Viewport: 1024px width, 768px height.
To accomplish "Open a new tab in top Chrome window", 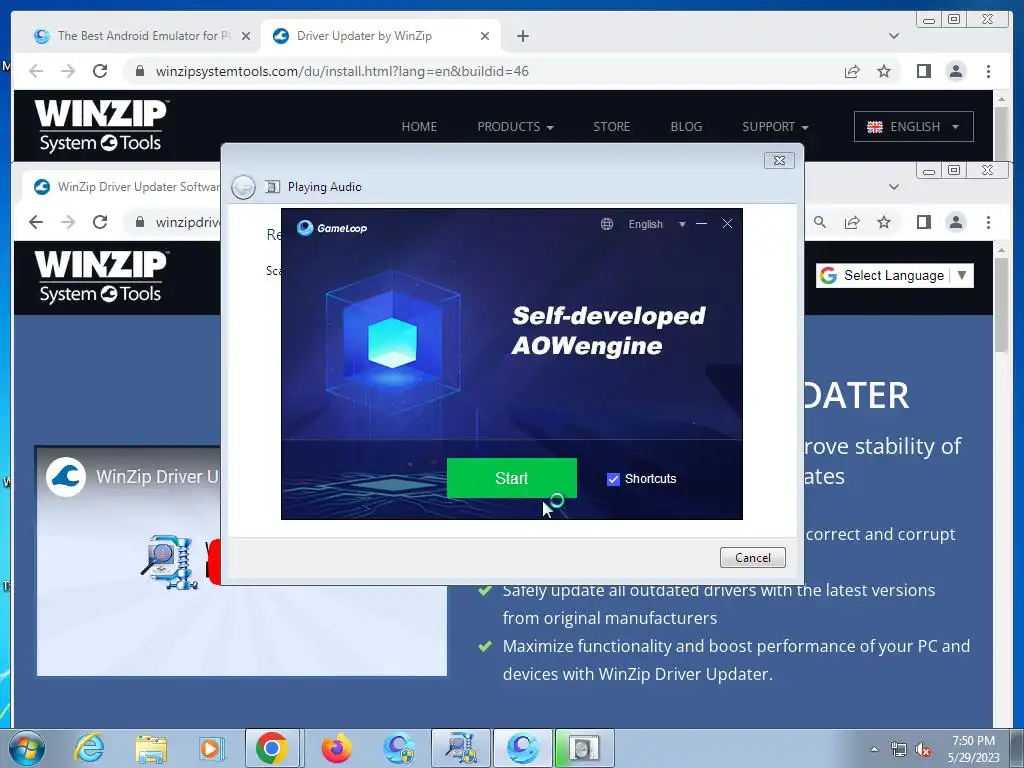I will click(x=522, y=36).
